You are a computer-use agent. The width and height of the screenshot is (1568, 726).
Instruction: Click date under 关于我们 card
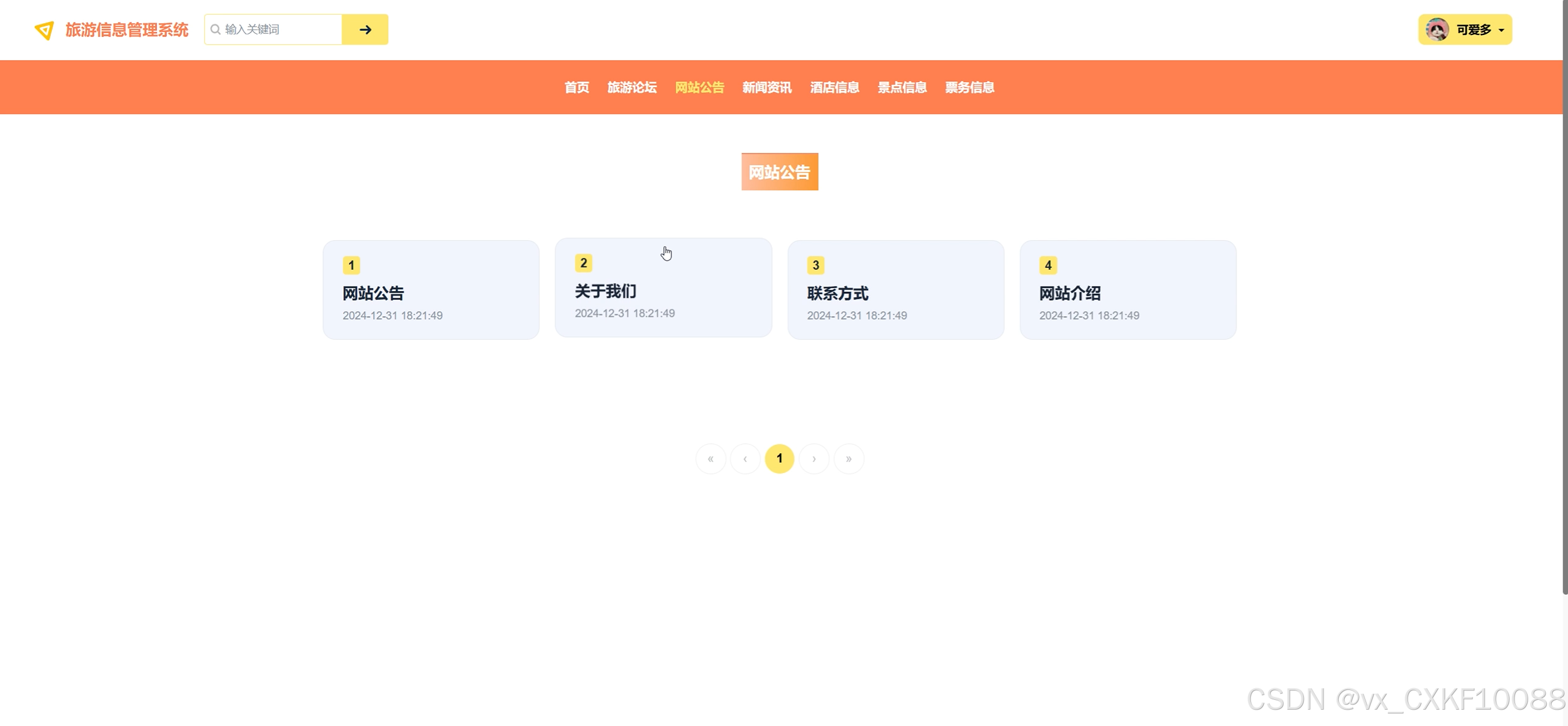[x=624, y=313]
